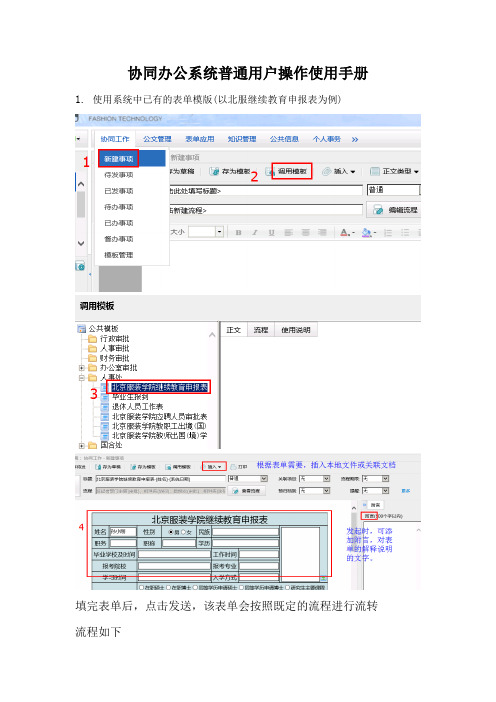Check the 在职硕士 checkbox

click(x=141, y=587)
